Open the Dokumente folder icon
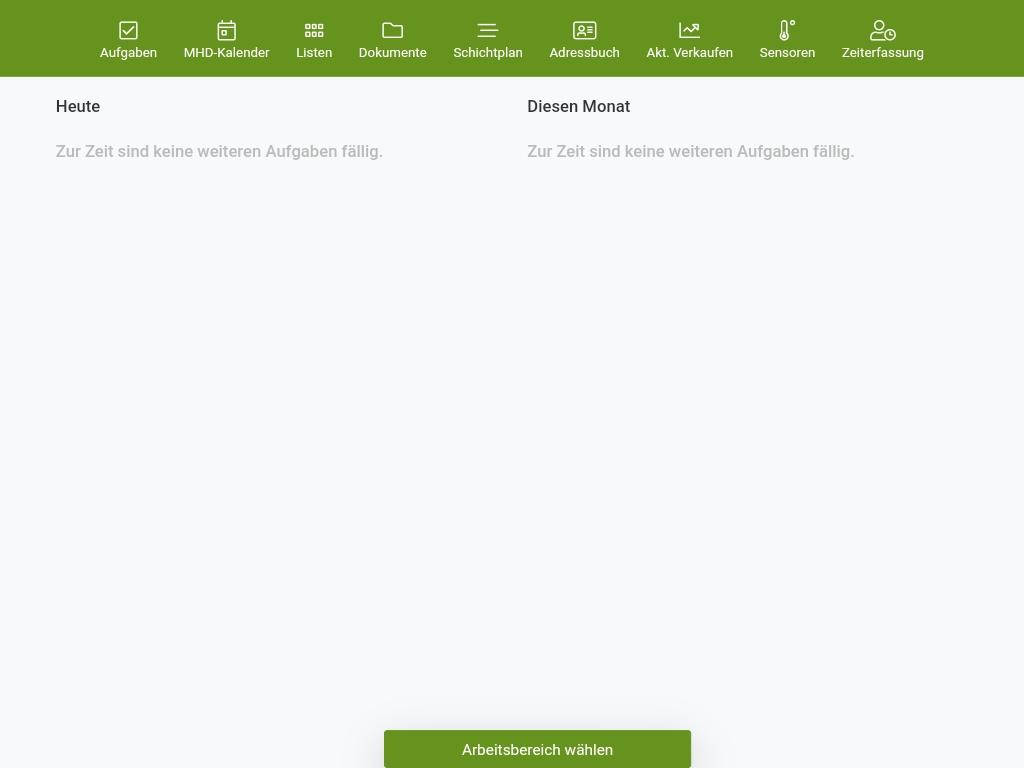Viewport: 1024px width, 768px height. click(392, 30)
